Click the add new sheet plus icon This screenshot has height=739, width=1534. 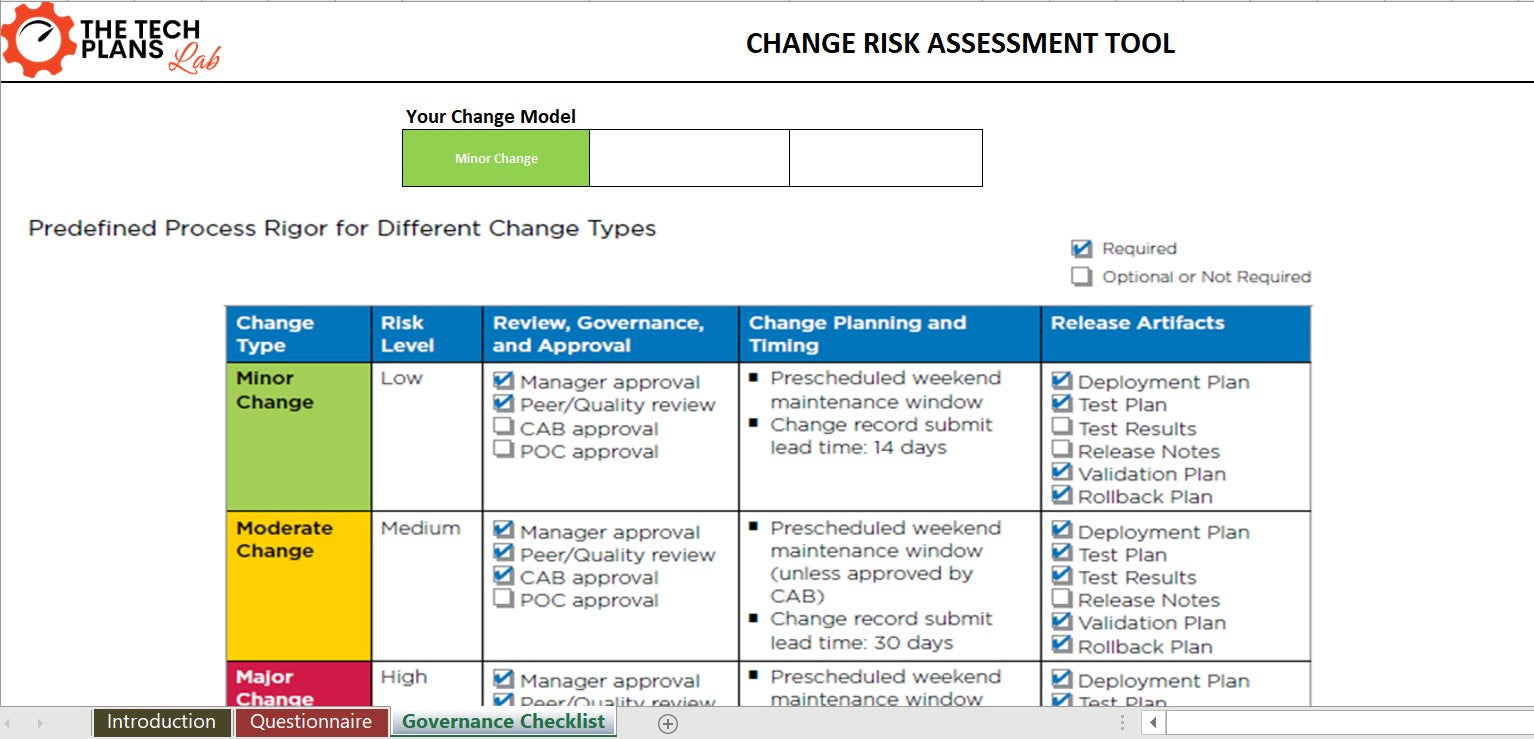coord(667,722)
